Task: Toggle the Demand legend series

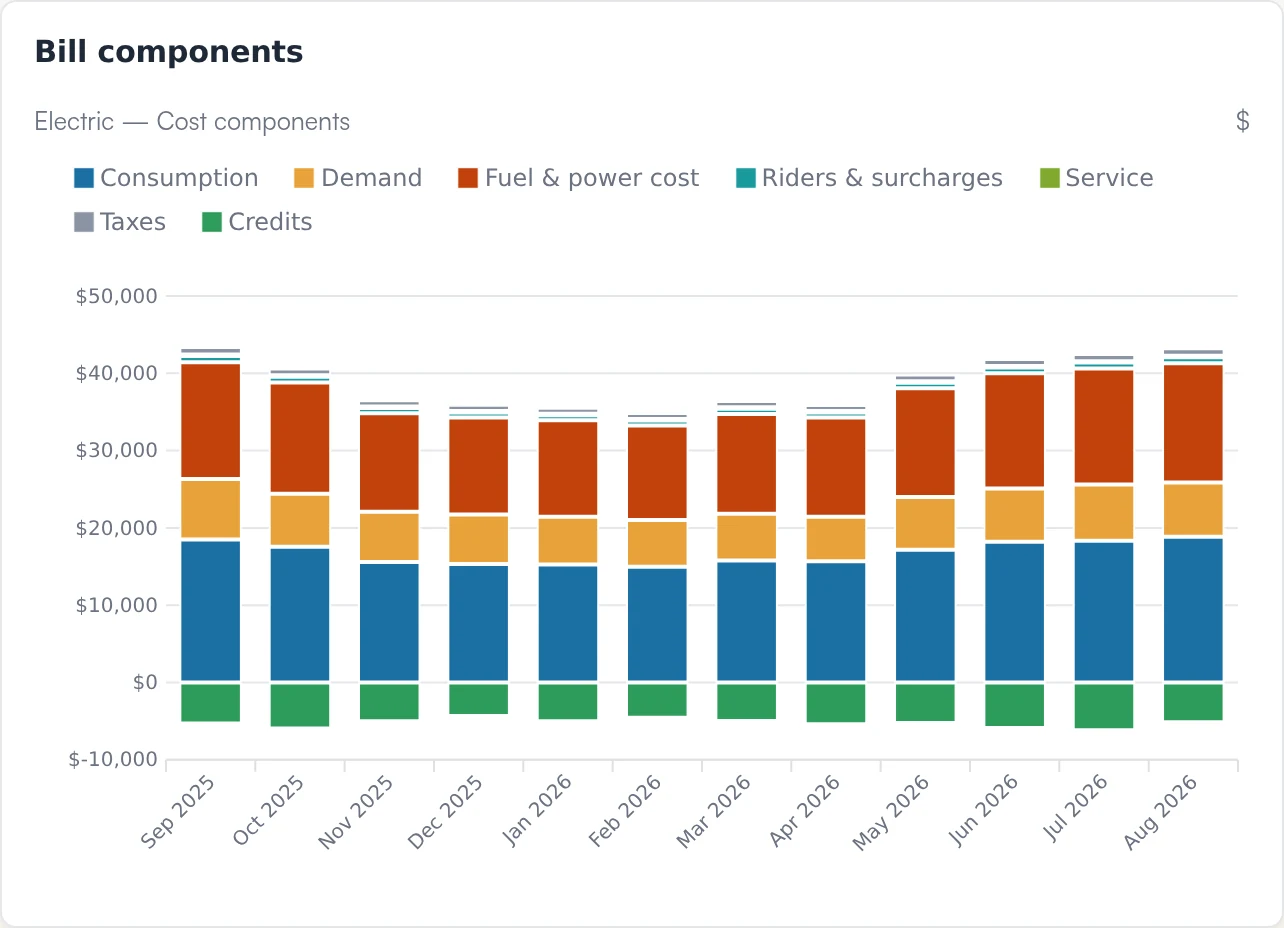Action: click(x=358, y=178)
